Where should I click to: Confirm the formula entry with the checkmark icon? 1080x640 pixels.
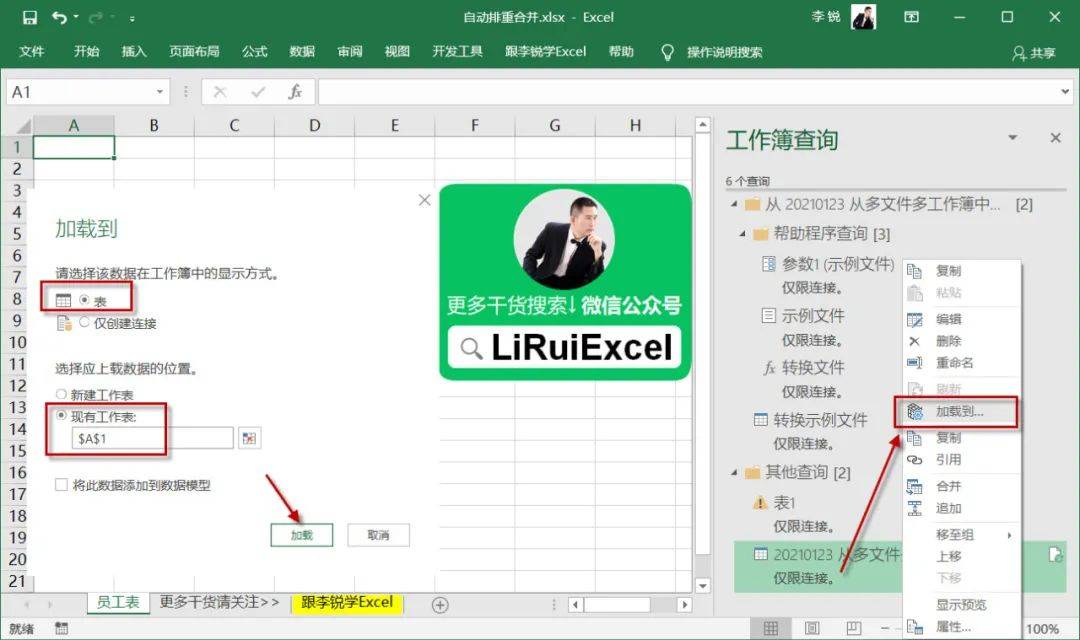[x=258, y=92]
